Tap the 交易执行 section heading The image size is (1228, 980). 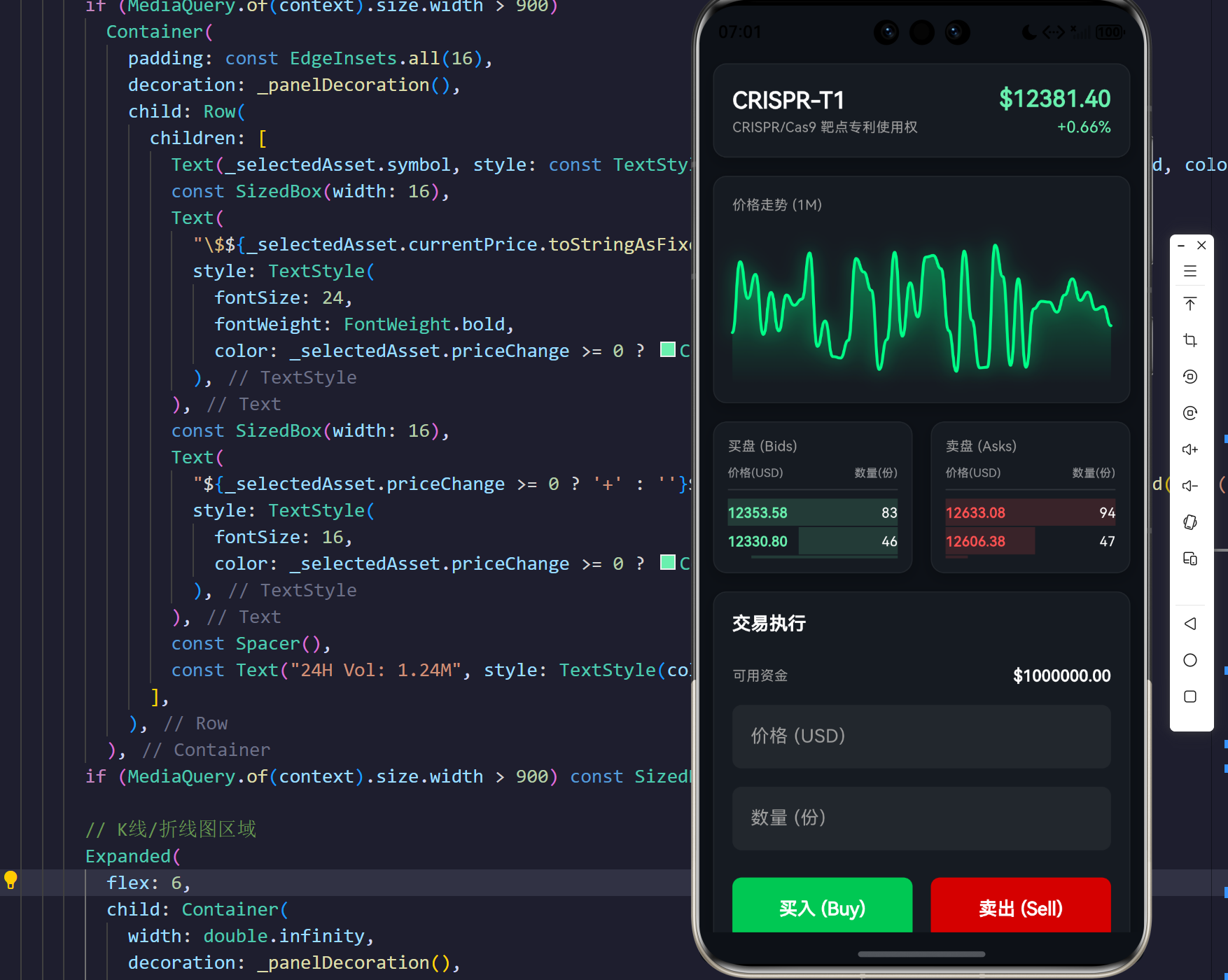[769, 623]
